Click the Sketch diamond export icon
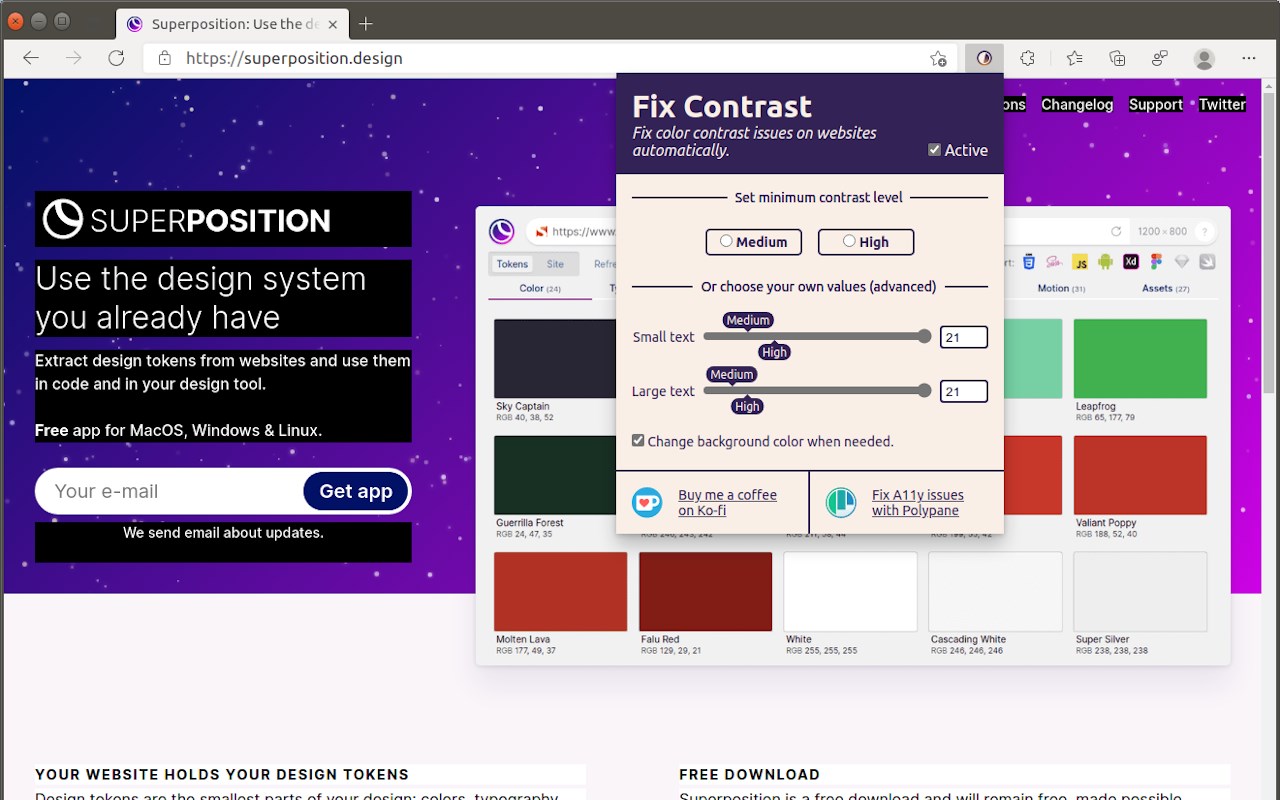Image resolution: width=1280 pixels, height=800 pixels. (1182, 261)
